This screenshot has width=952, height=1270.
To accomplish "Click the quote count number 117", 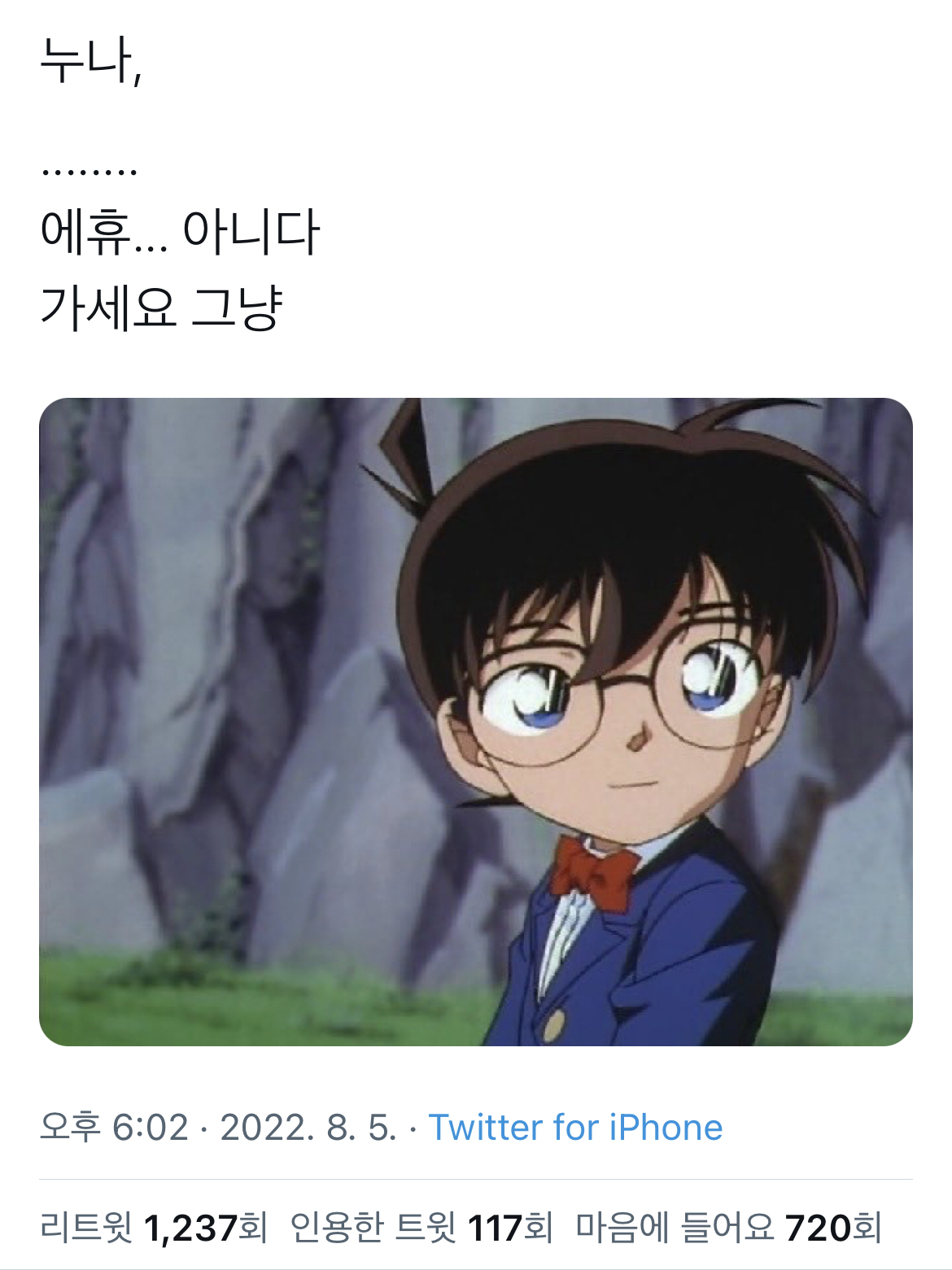I will pos(496,1228).
